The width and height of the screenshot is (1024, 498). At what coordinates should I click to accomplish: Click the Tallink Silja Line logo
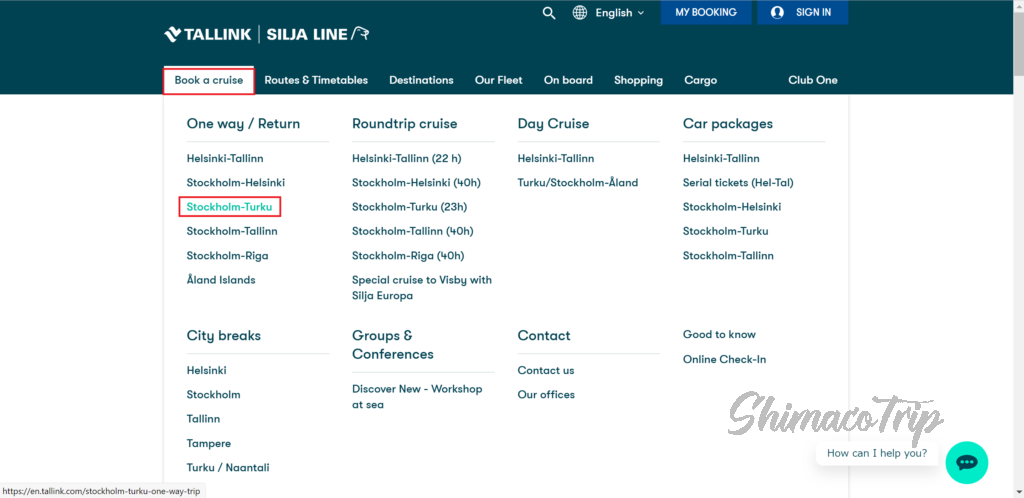click(x=266, y=35)
